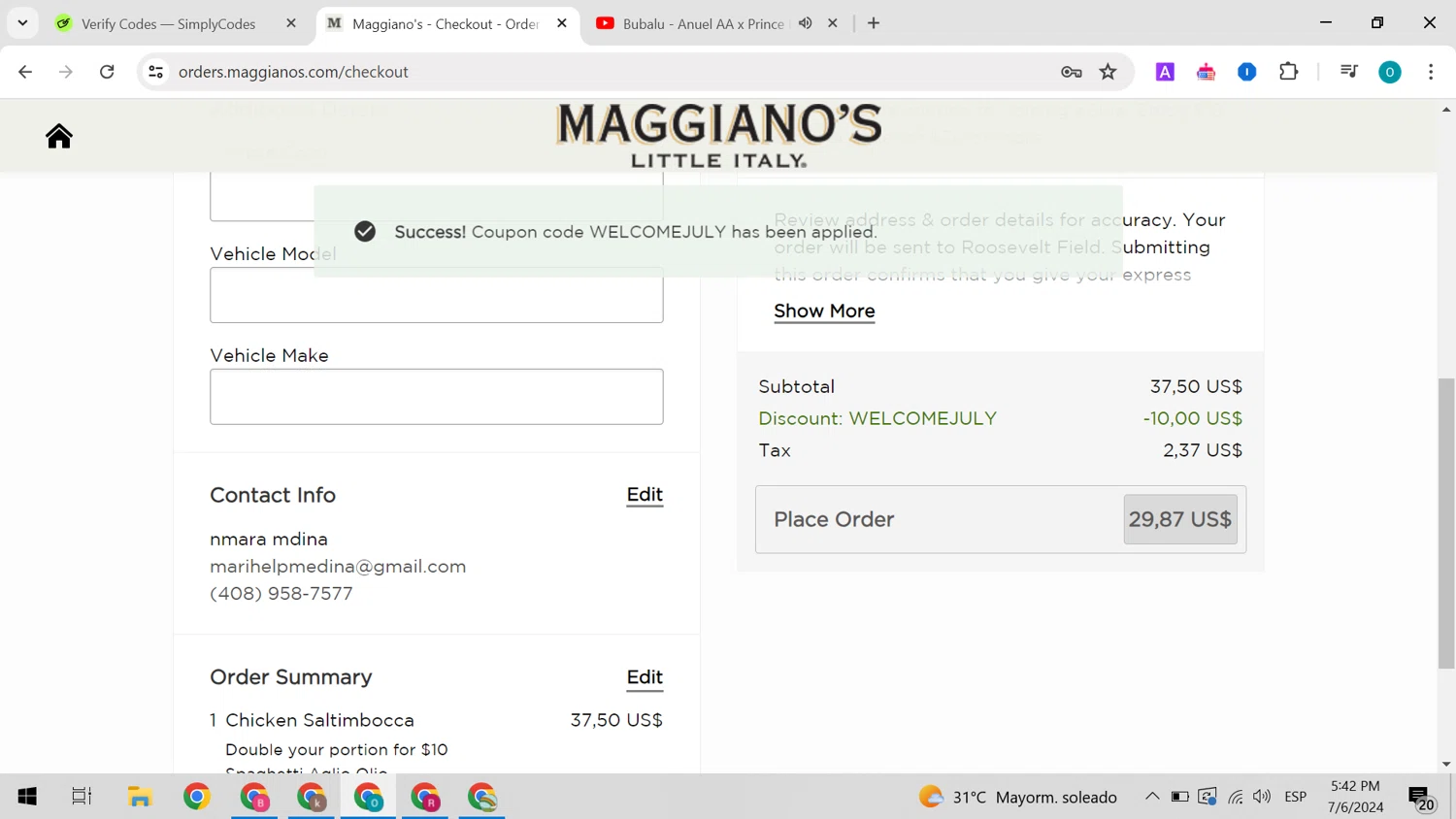The width and height of the screenshot is (1456, 819).
Task: Open site information icon in address bar
Action: 155,72
